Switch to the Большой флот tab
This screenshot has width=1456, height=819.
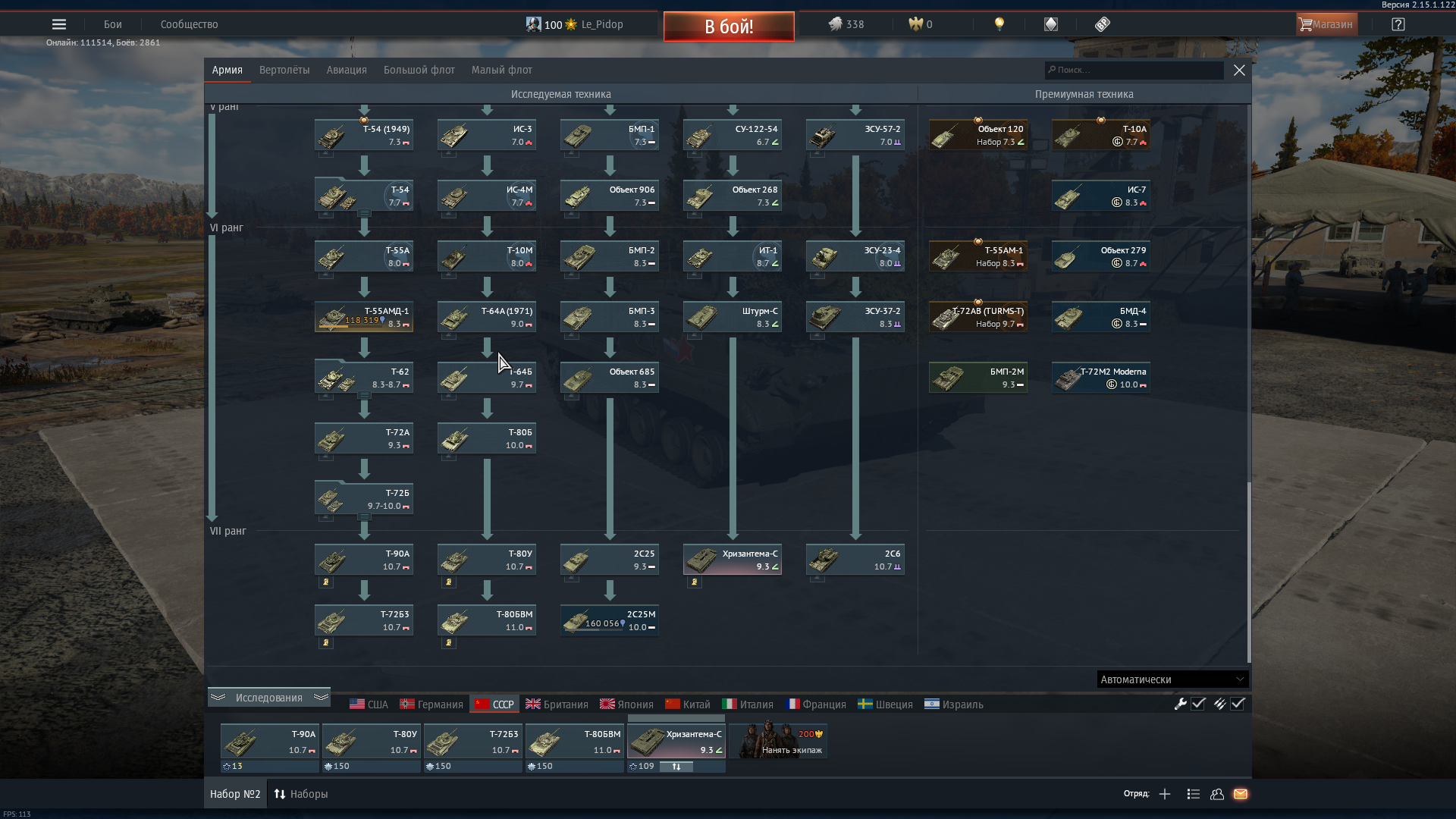[x=419, y=70]
